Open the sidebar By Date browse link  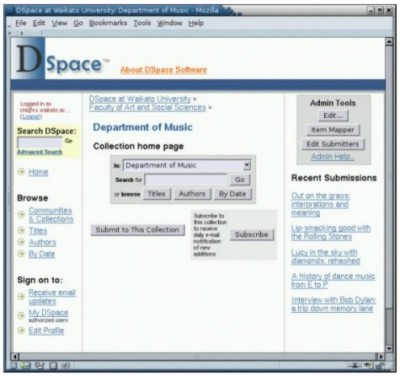click(42, 254)
